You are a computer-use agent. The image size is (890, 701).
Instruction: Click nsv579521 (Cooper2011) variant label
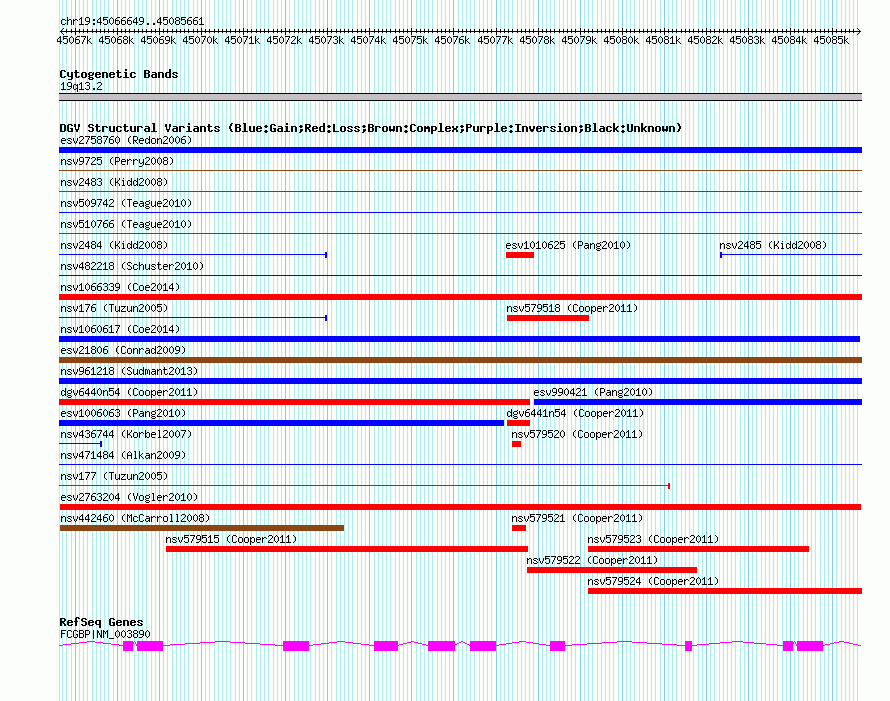click(x=577, y=518)
